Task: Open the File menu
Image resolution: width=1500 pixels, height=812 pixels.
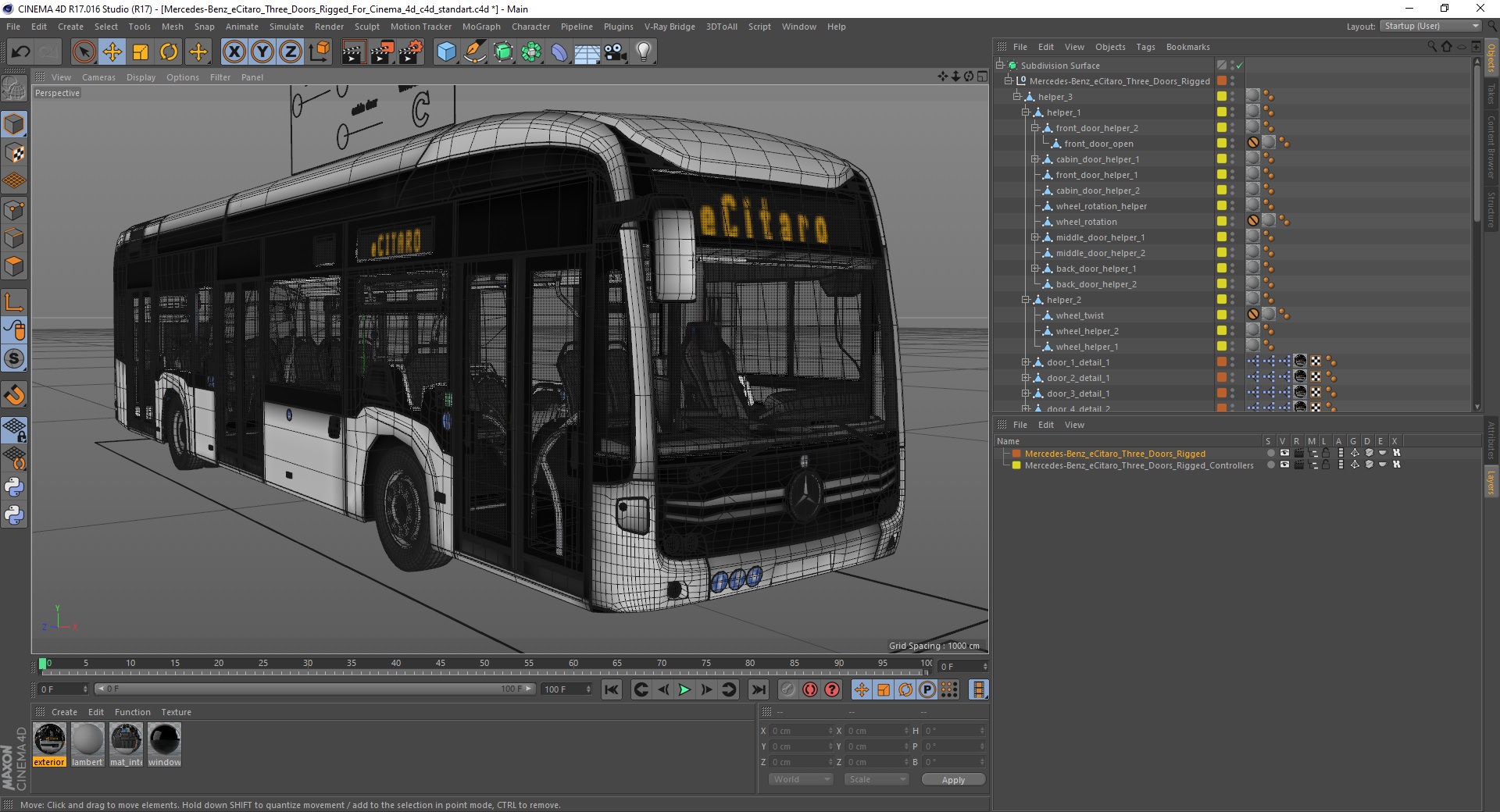Action: click(13, 27)
